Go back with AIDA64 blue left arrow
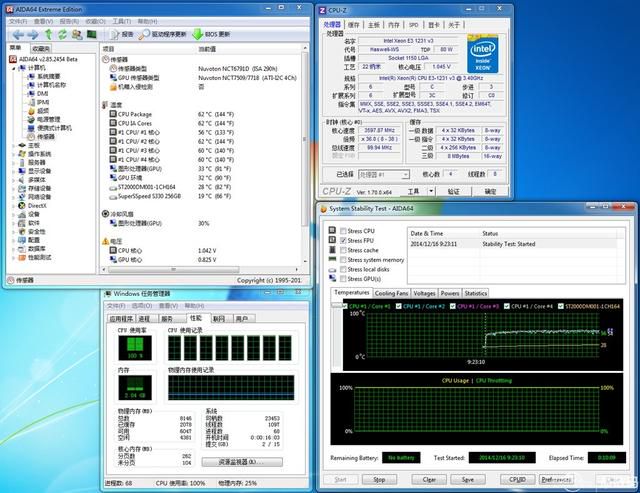Screen dimensions: 640x493 tap(18, 34)
